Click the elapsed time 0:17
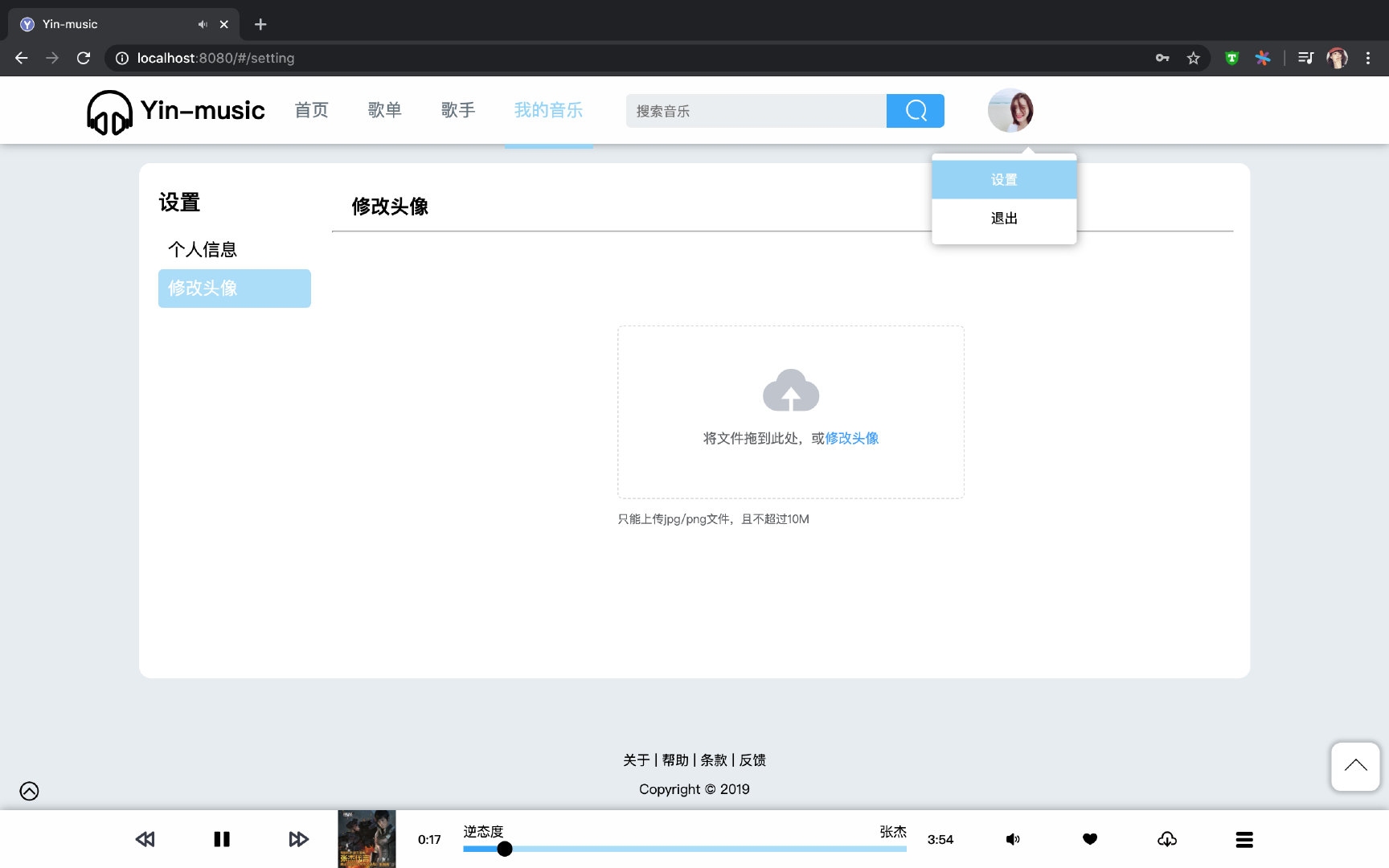 pyautogui.click(x=429, y=840)
